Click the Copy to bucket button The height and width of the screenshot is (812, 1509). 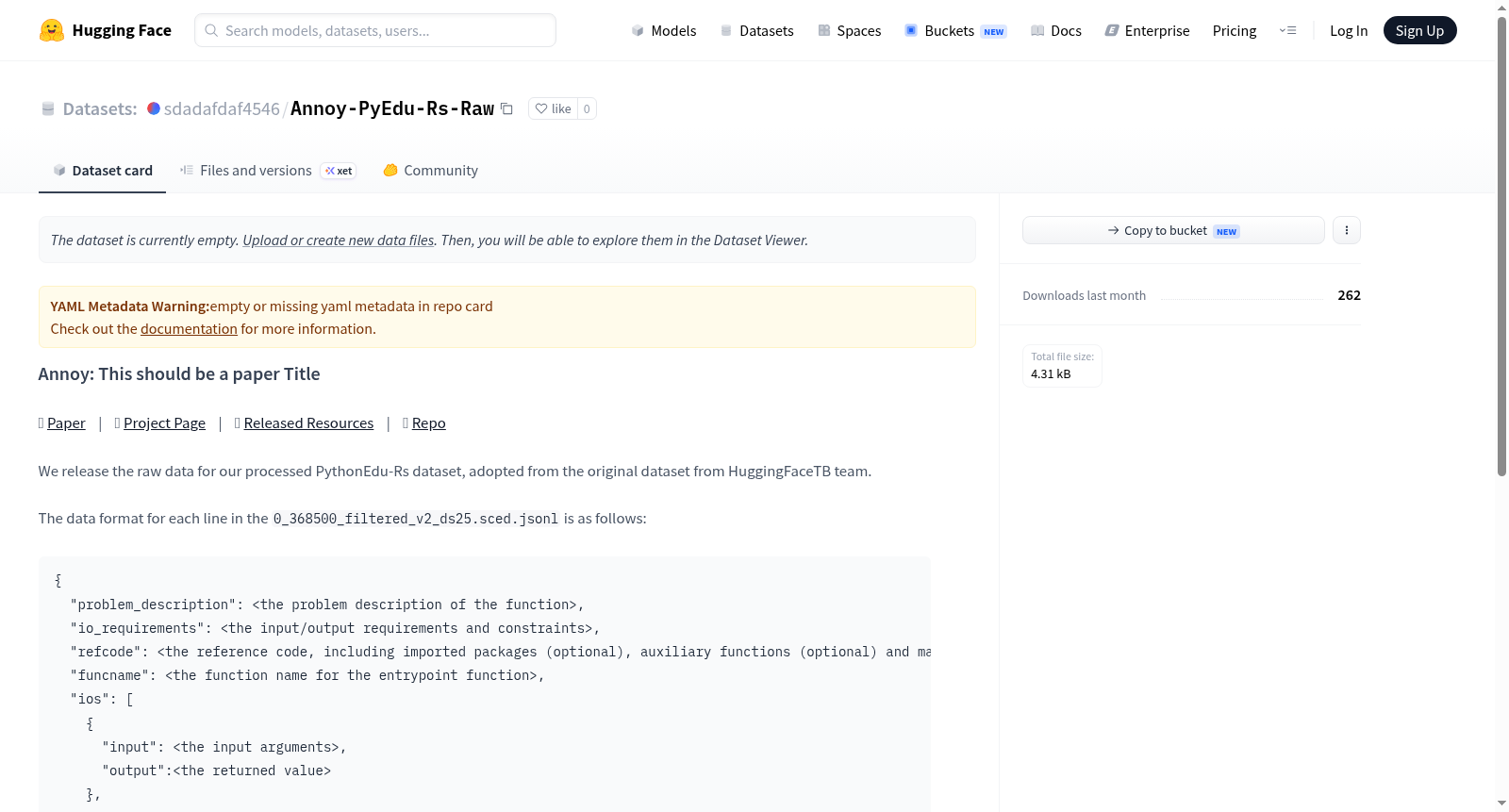coord(1173,230)
